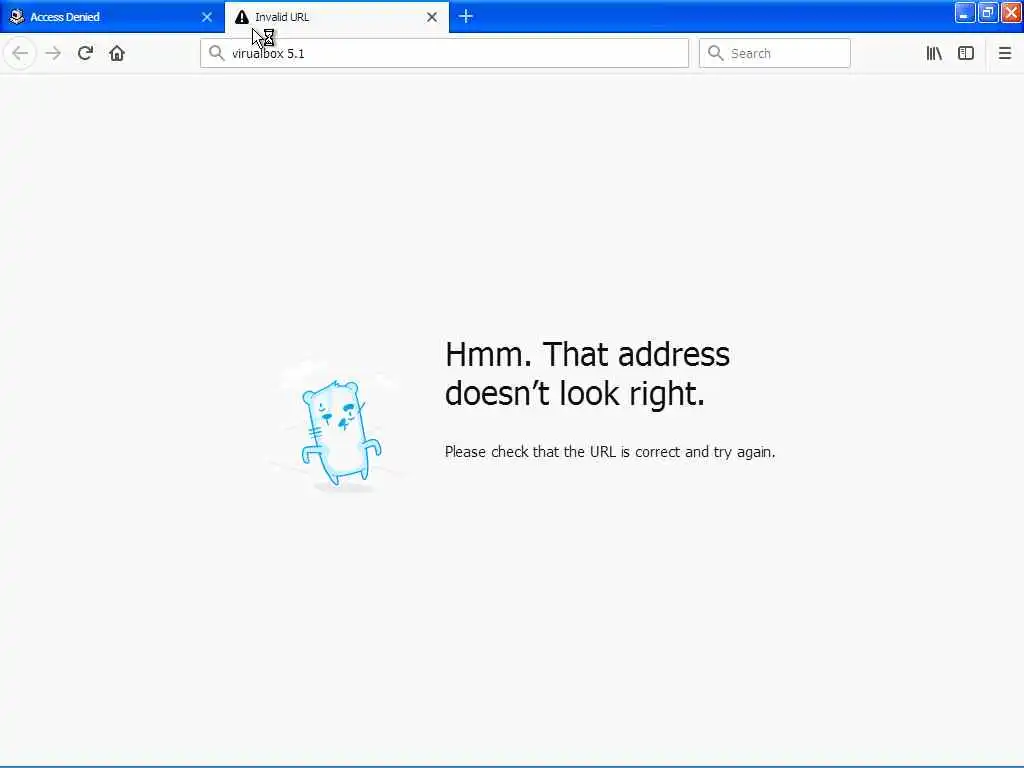The height and width of the screenshot is (768, 1024).
Task: Click the magnifier icon in address bar
Action: (x=216, y=53)
